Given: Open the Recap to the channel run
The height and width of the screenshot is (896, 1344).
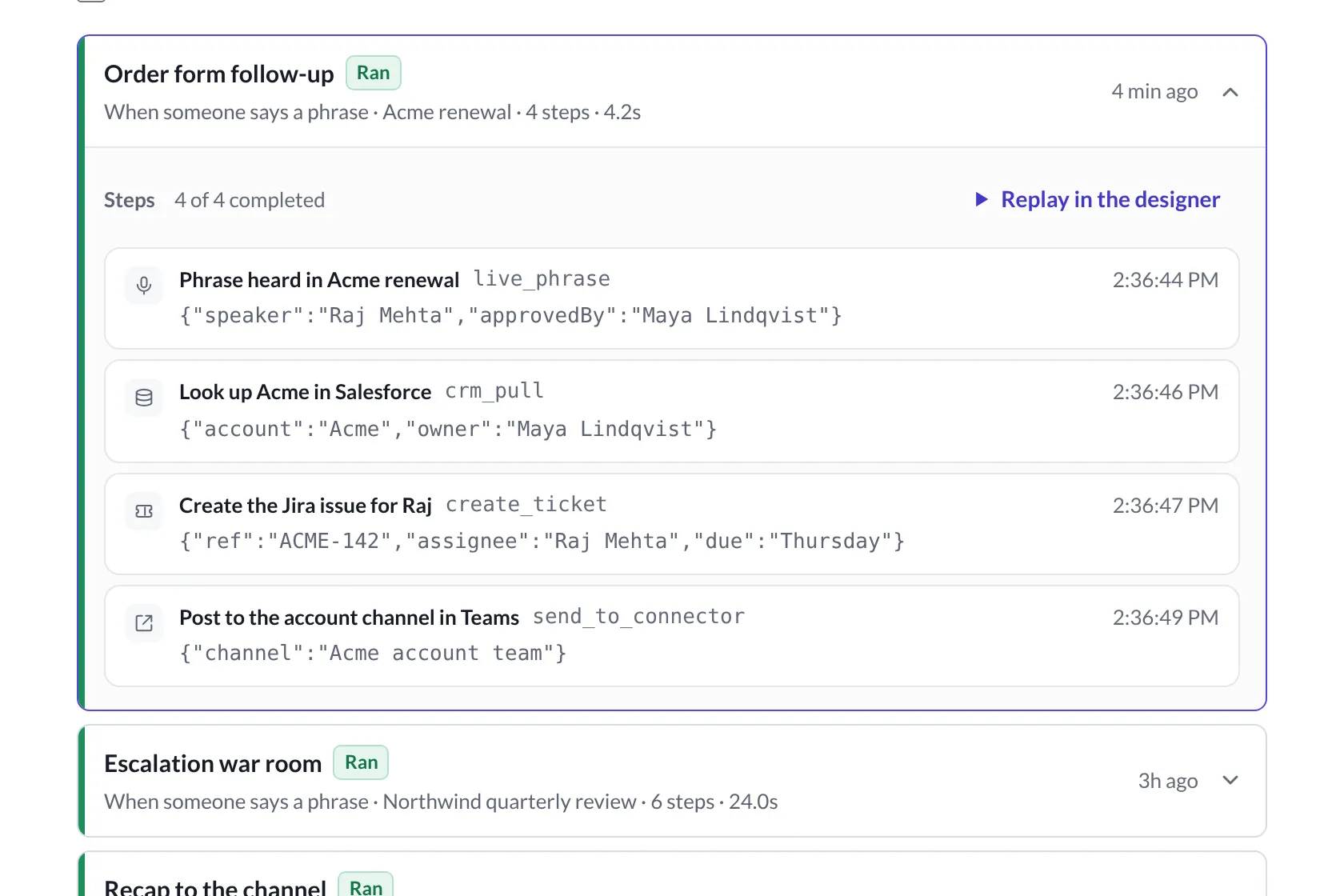Looking at the screenshot, I should click(x=672, y=874).
